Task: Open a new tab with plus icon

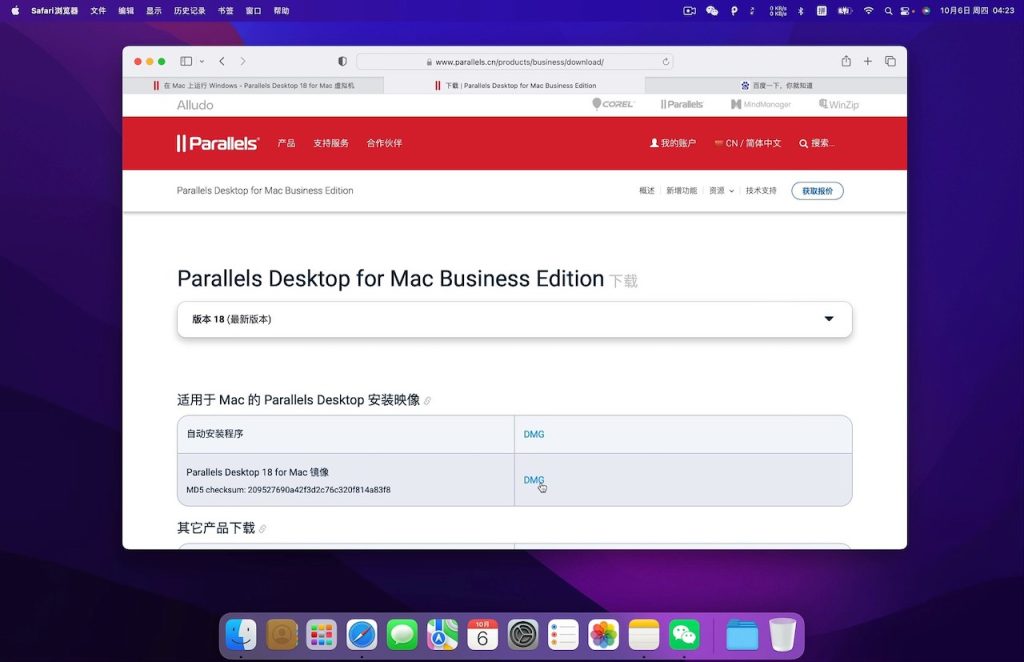Action: click(x=868, y=61)
